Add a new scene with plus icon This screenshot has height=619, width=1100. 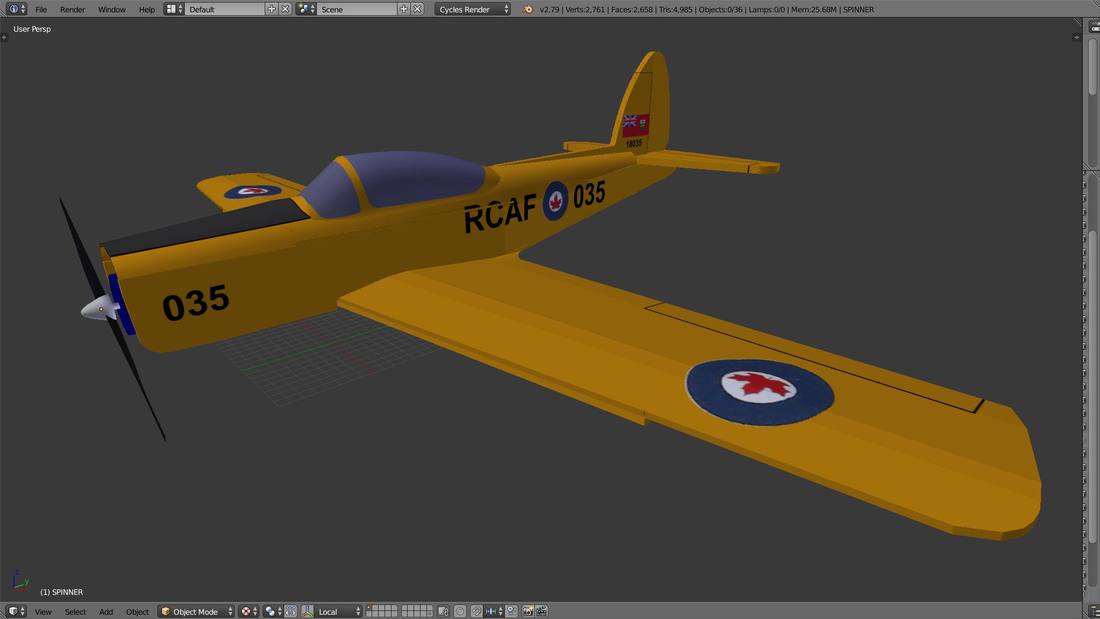(404, 9)
